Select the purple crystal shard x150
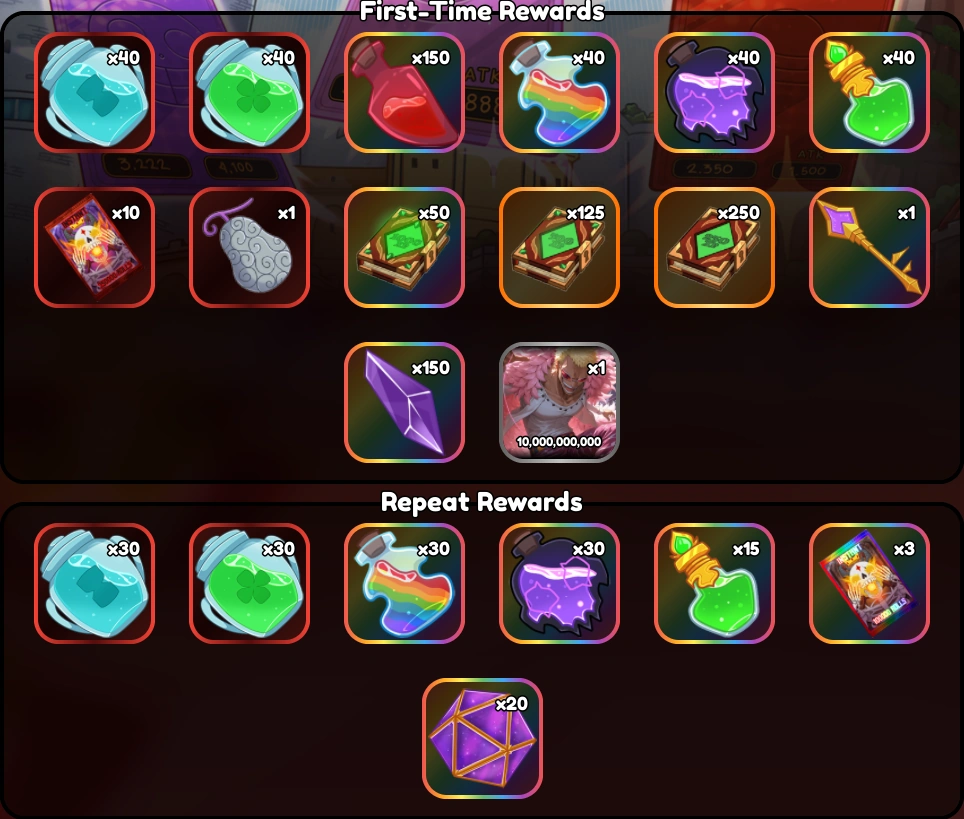Viewport: 964px width, 819px height. [405, 402]
